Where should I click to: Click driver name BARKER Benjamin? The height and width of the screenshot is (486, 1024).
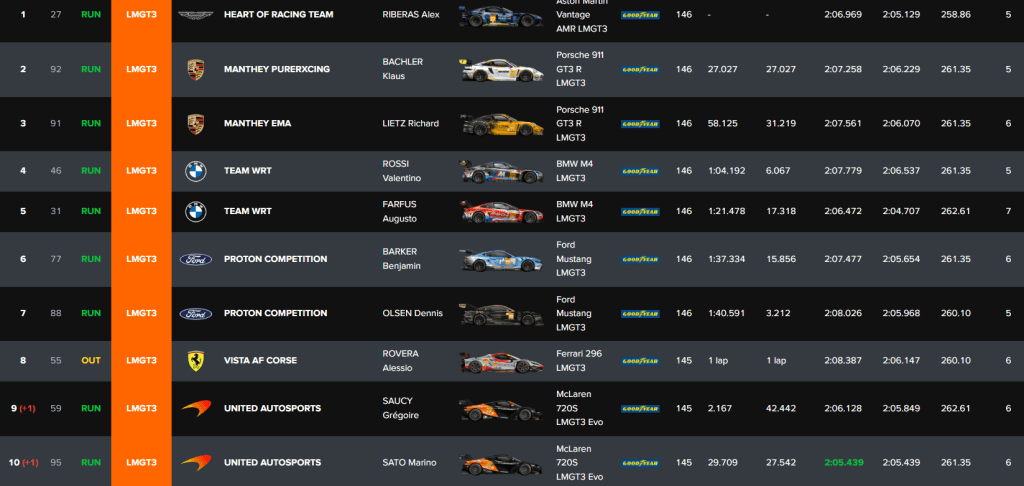coord(402,259)
